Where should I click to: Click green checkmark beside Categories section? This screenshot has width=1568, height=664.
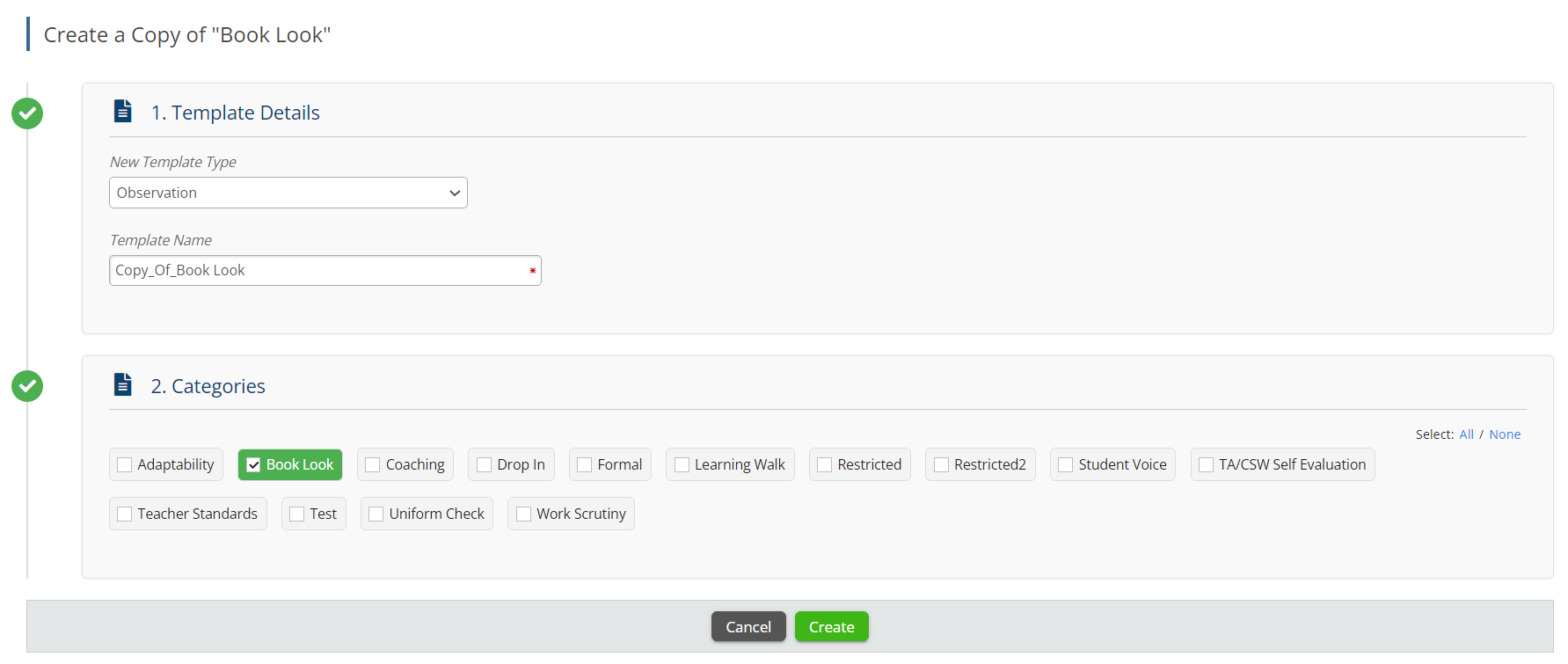tap(27, 386)
